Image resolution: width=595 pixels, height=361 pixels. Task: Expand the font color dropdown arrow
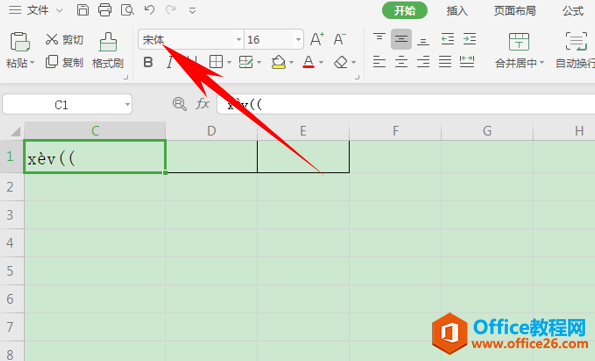321,62
